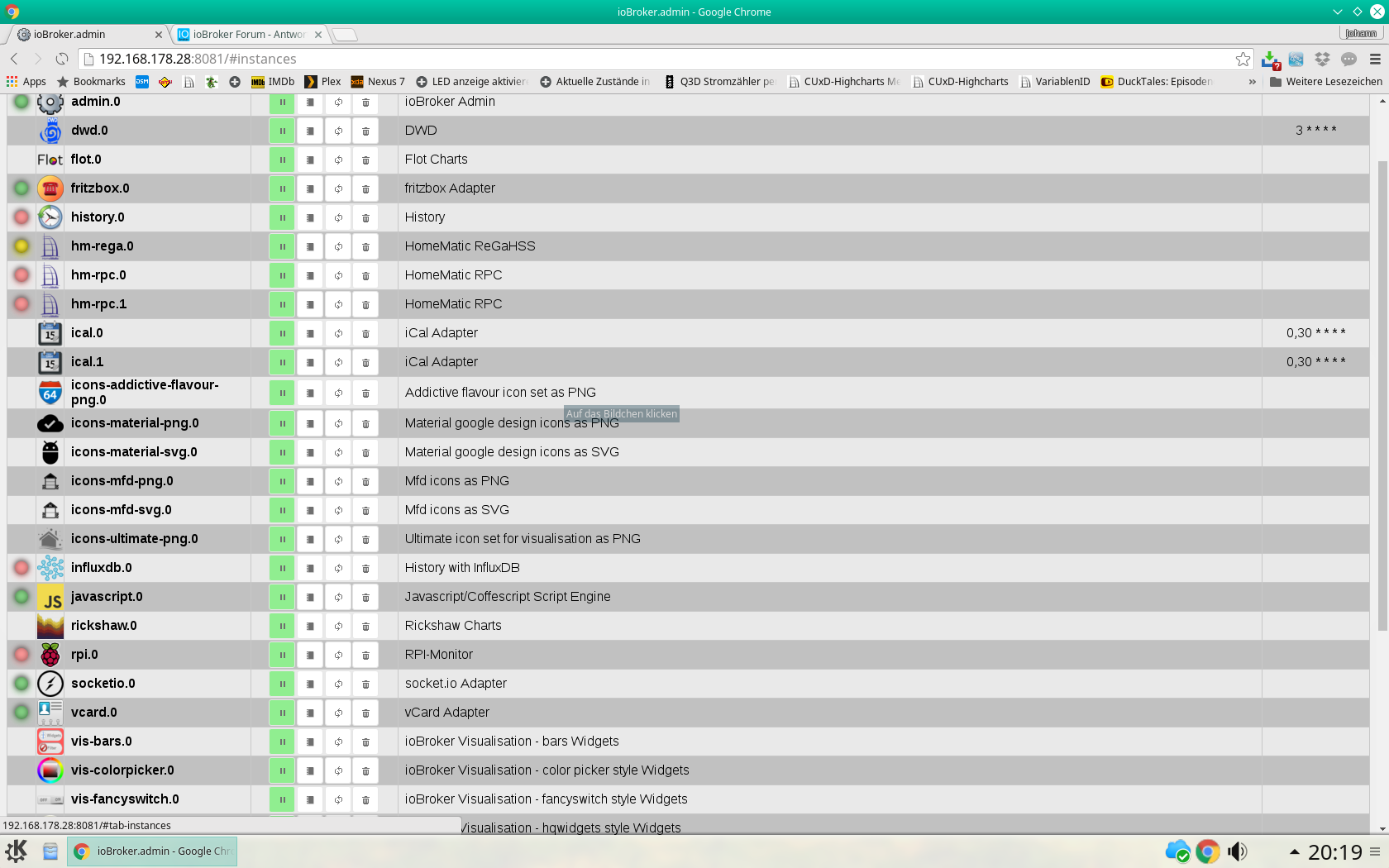
Task: Reload the page with browser refresh
Action: pos(62,59)
